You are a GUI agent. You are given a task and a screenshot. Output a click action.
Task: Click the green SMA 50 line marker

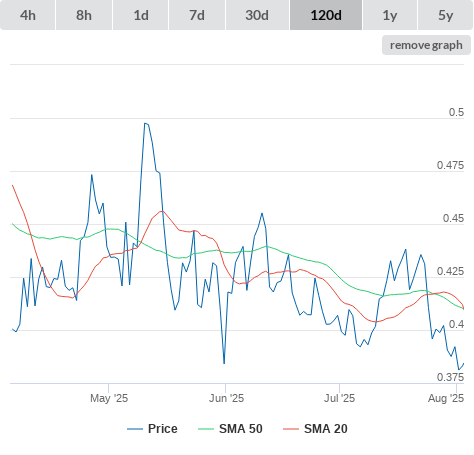[206, 429]
